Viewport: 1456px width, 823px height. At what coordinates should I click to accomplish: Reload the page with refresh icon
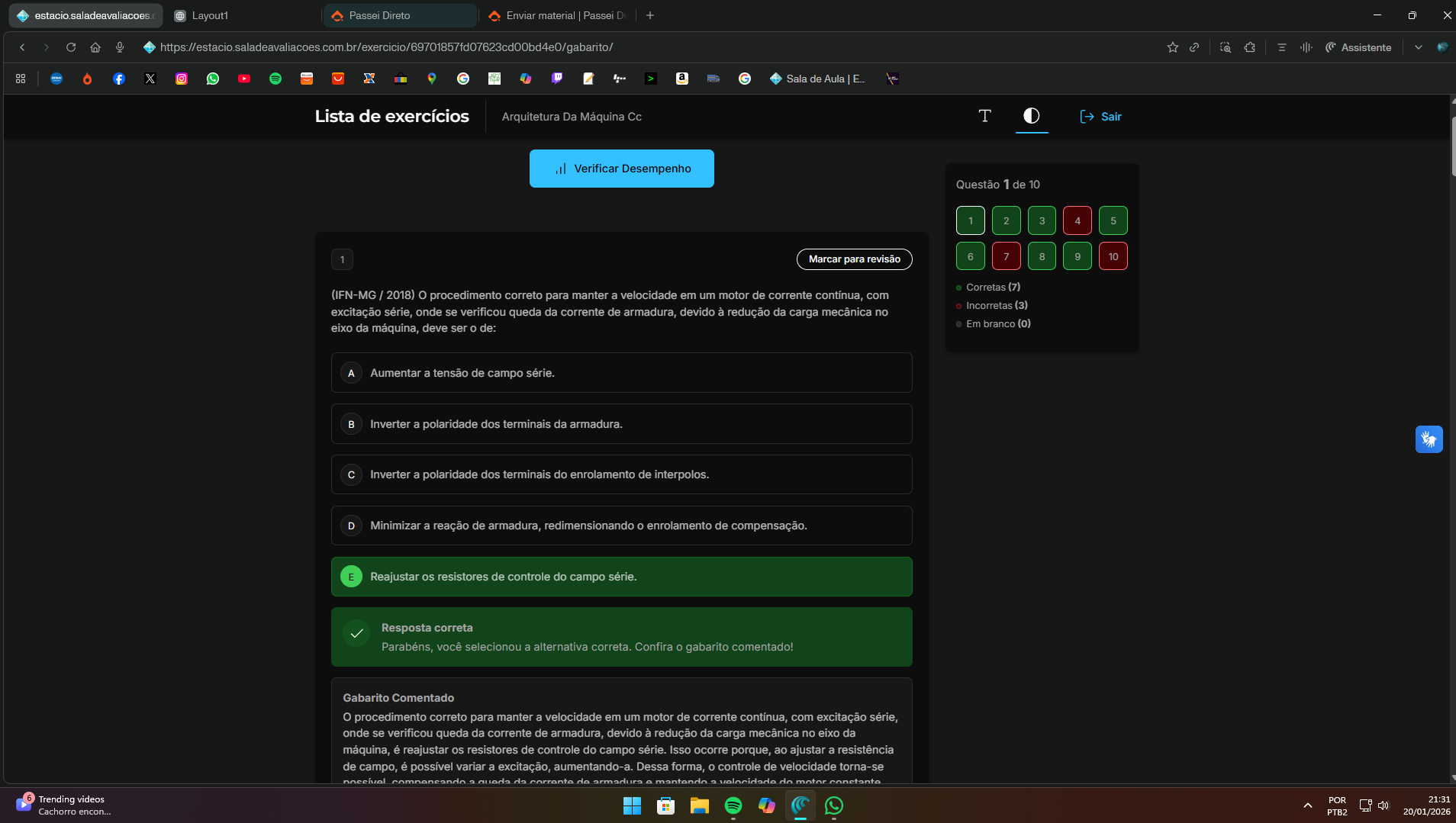pyautogui.click(x=71, y=47)
